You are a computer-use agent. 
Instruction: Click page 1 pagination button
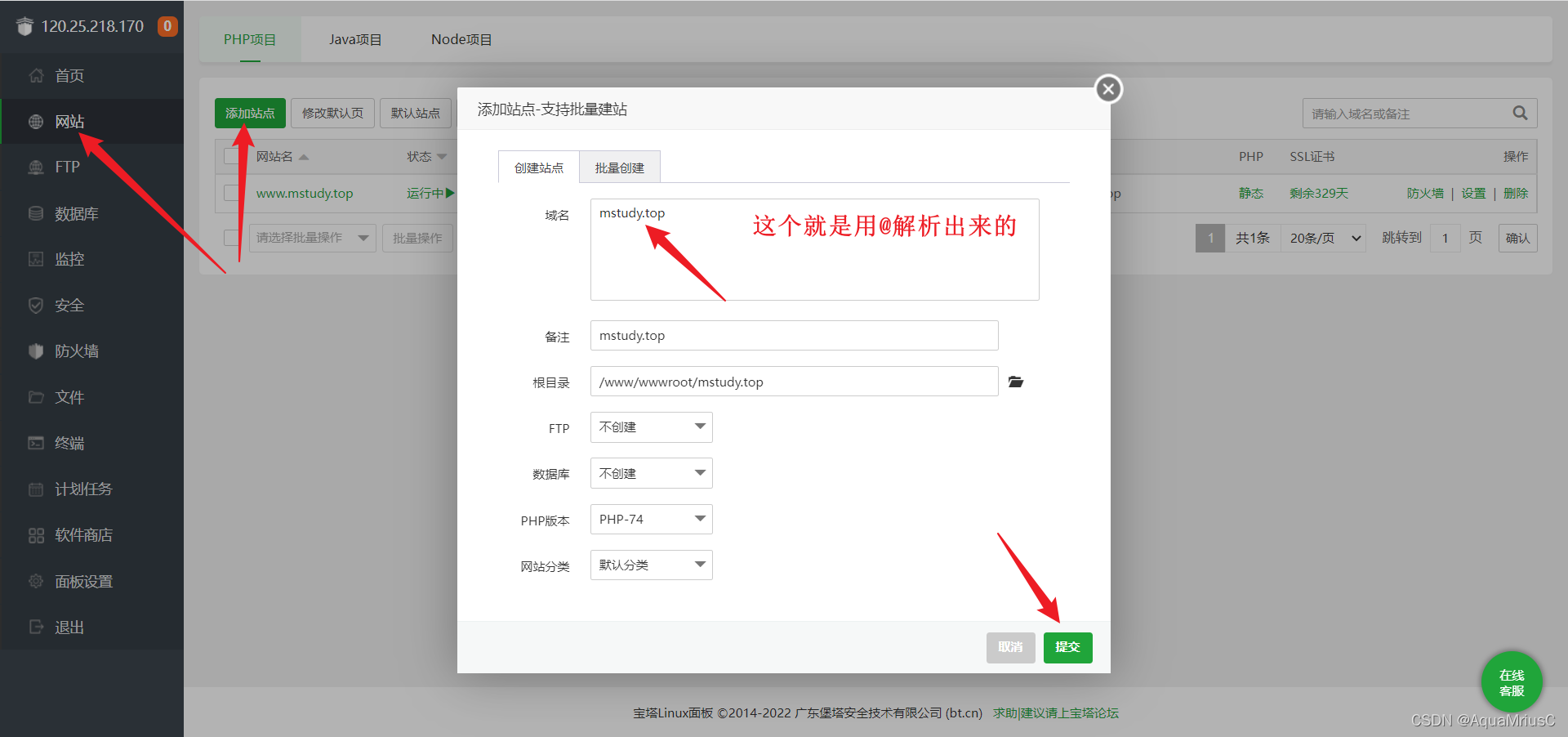pos(1210,238)
